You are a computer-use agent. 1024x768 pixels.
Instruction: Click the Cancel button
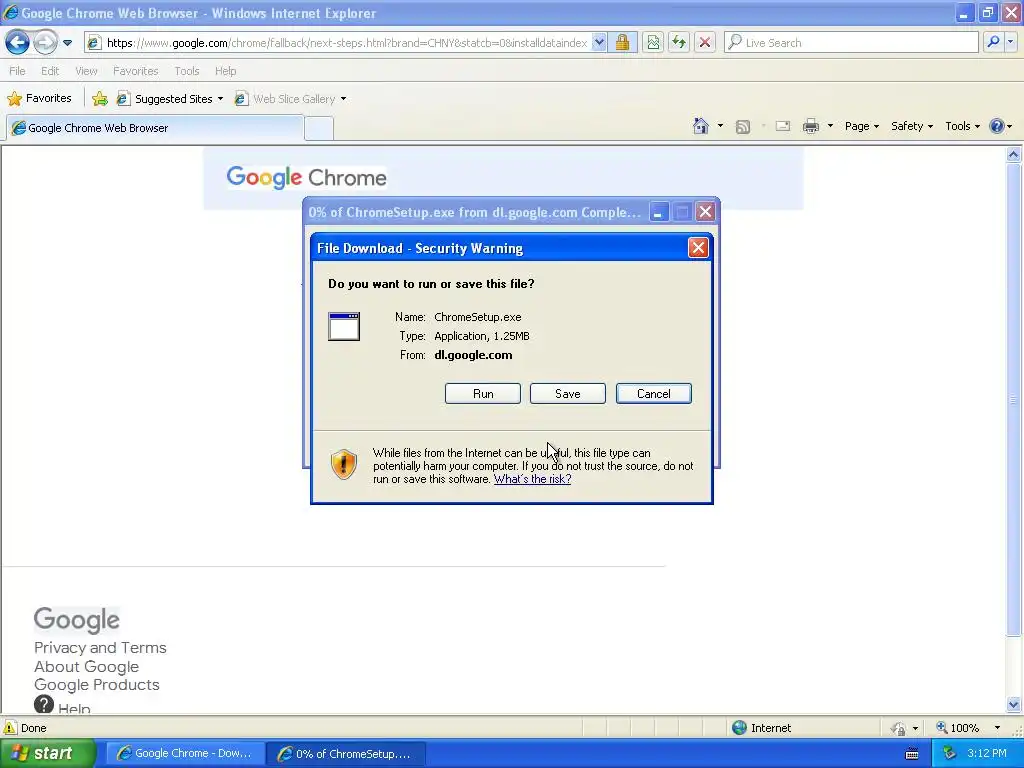tap(654, 394)
